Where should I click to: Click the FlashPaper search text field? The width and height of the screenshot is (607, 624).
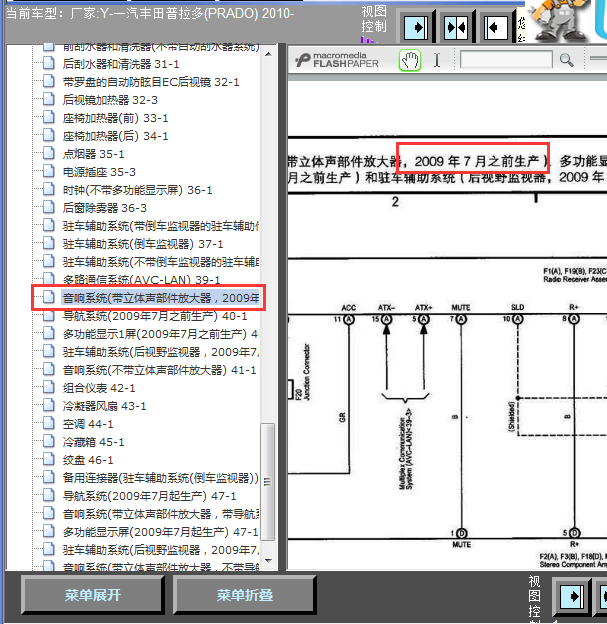click(506, 60)
